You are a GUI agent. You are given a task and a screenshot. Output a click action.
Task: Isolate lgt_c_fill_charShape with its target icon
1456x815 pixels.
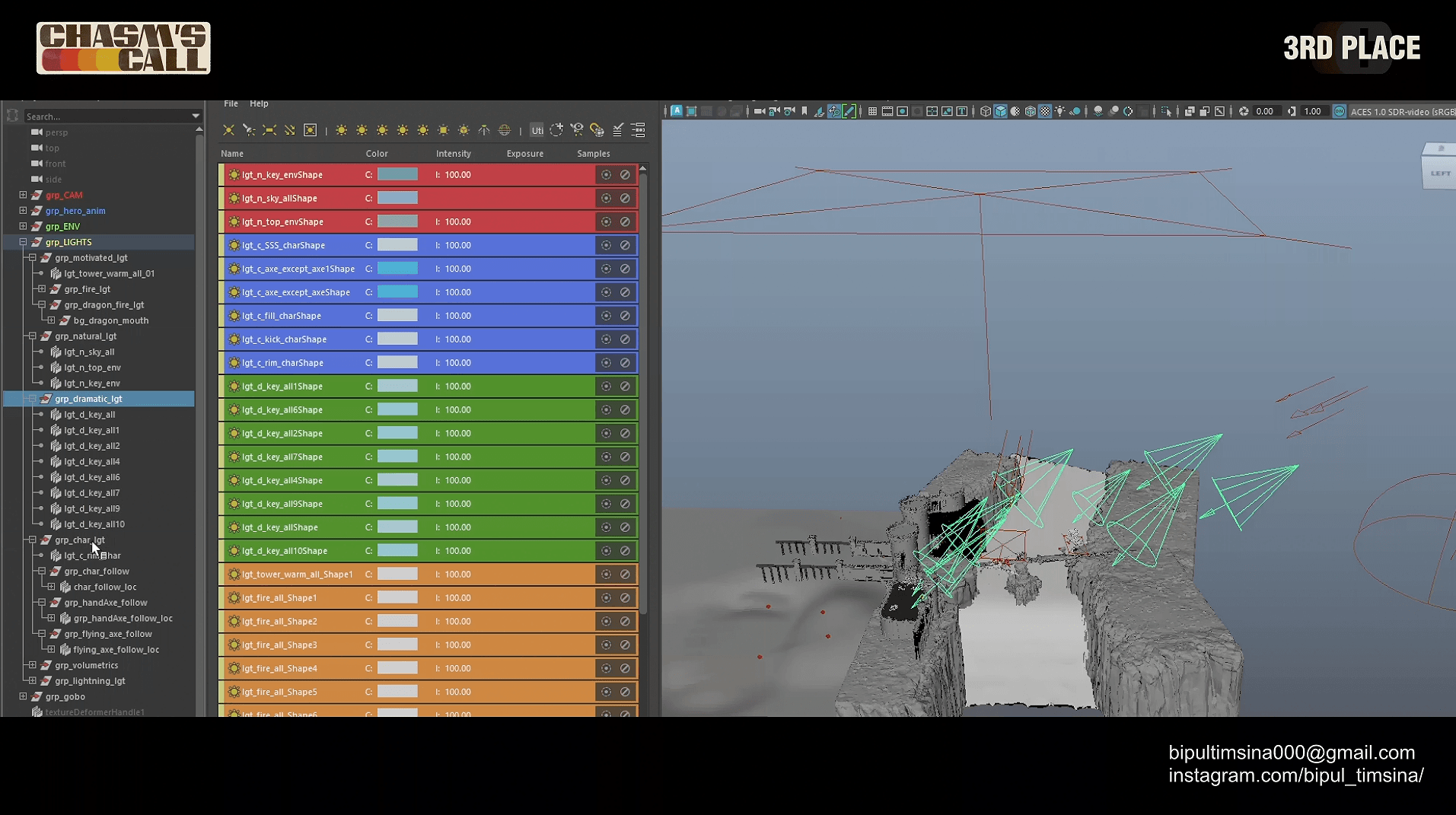click(x=606, y=316)
